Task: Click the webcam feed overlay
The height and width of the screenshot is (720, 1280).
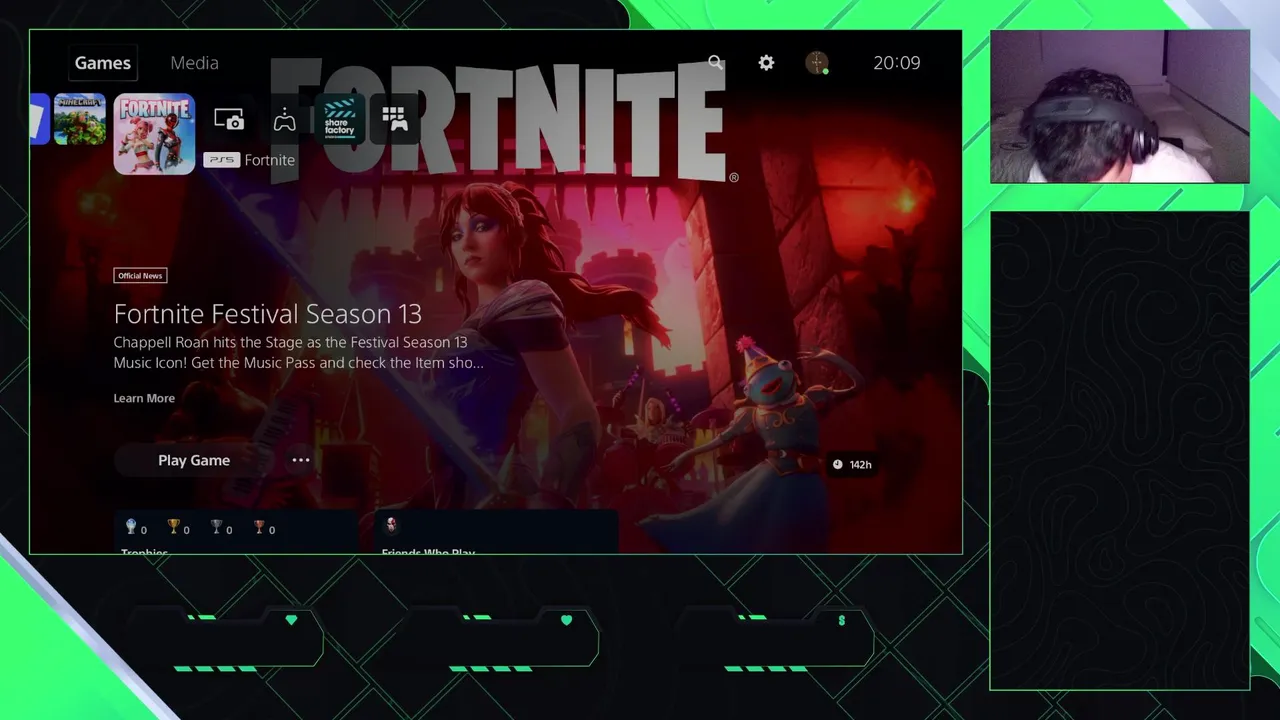Action: tap(1120, 107)
